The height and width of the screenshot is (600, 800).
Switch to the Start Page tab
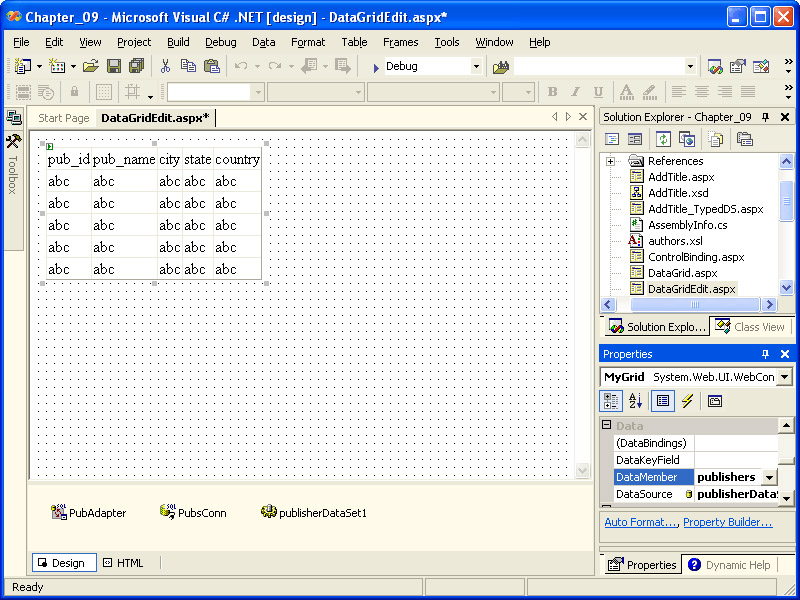coord(63,118)
